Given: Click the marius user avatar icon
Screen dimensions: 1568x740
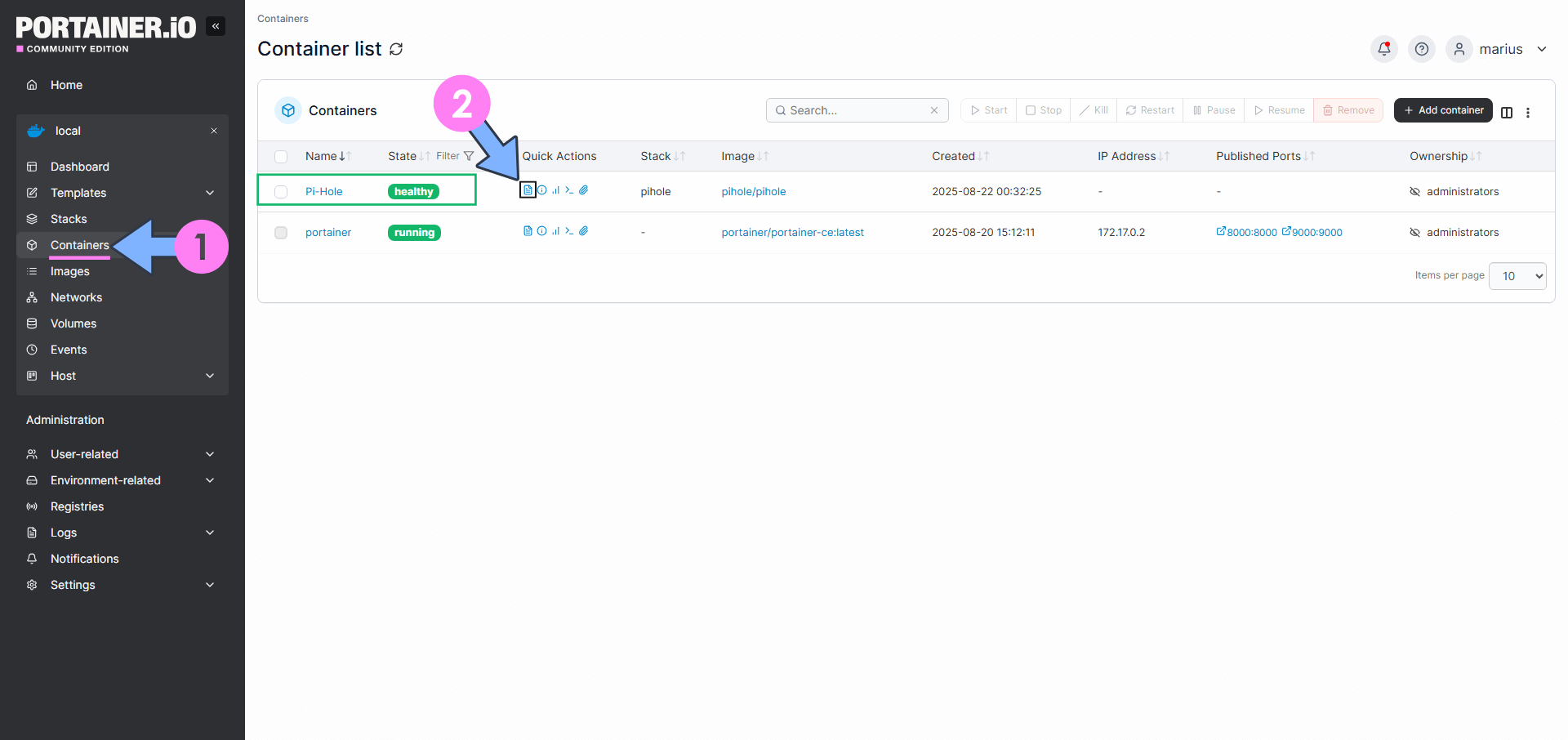Looking at the screenshot, I should (x=1459, y=49).
